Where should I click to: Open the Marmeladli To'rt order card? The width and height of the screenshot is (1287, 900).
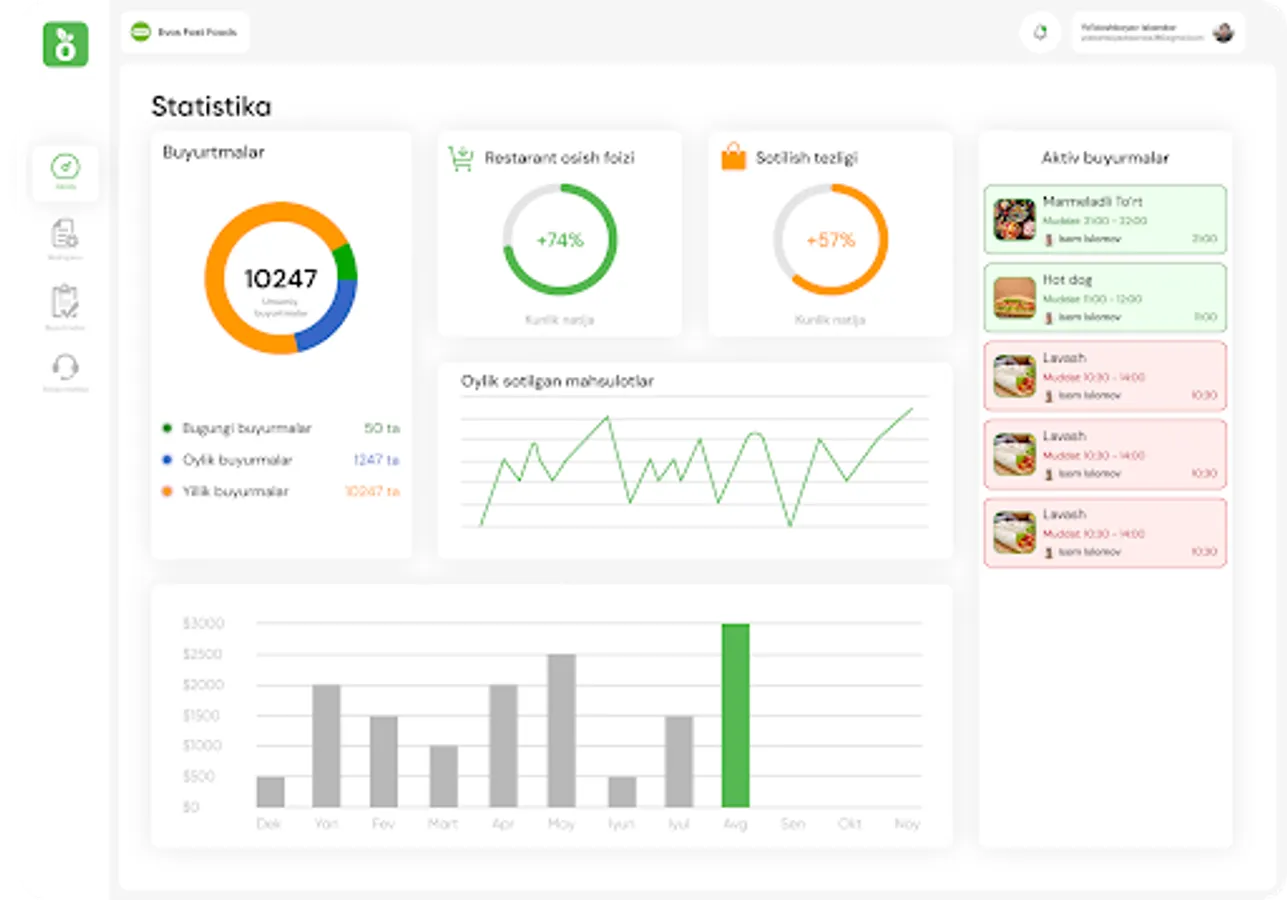(x=1105, y=219)
